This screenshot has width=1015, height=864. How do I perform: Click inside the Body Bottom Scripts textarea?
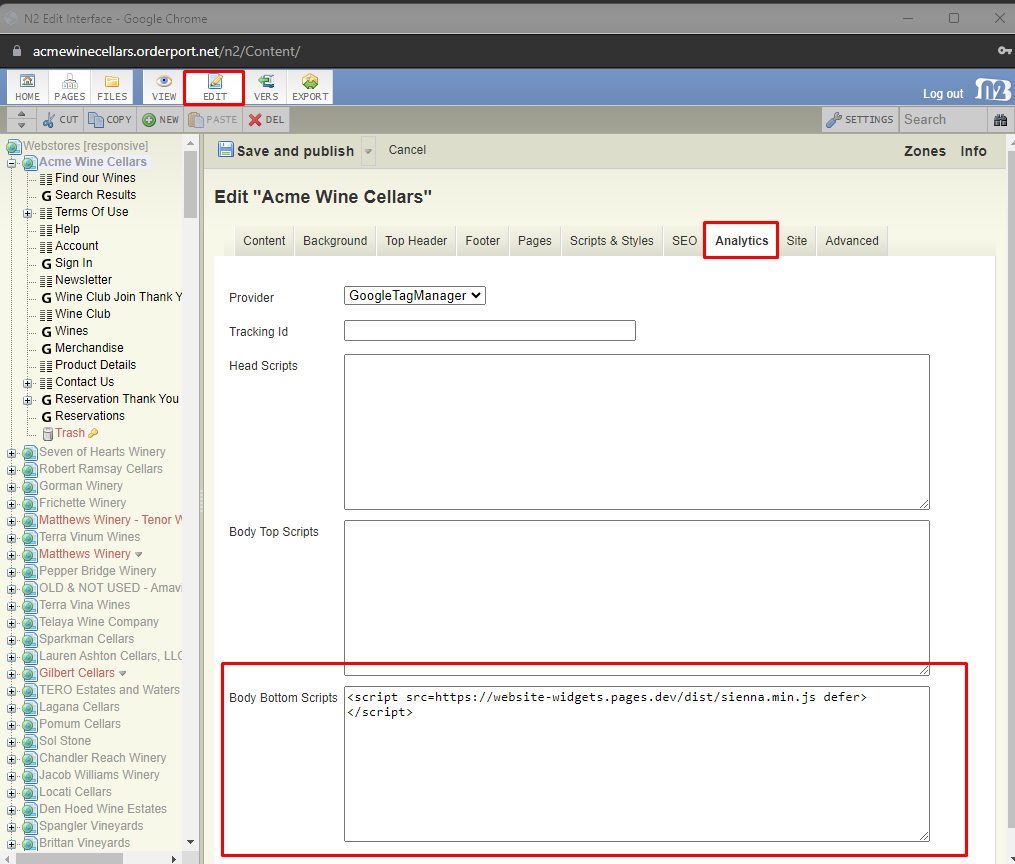637,764
